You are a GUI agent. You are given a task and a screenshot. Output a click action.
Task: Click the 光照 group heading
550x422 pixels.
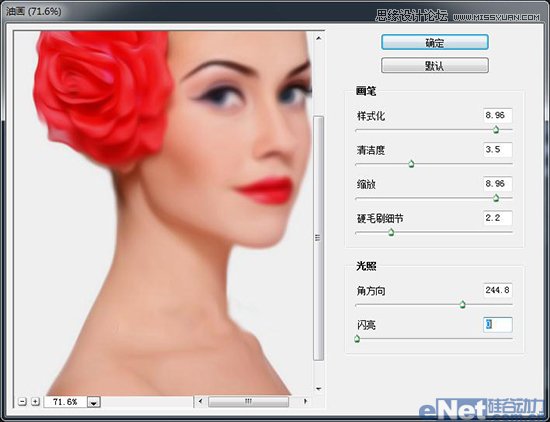point(366,266)
